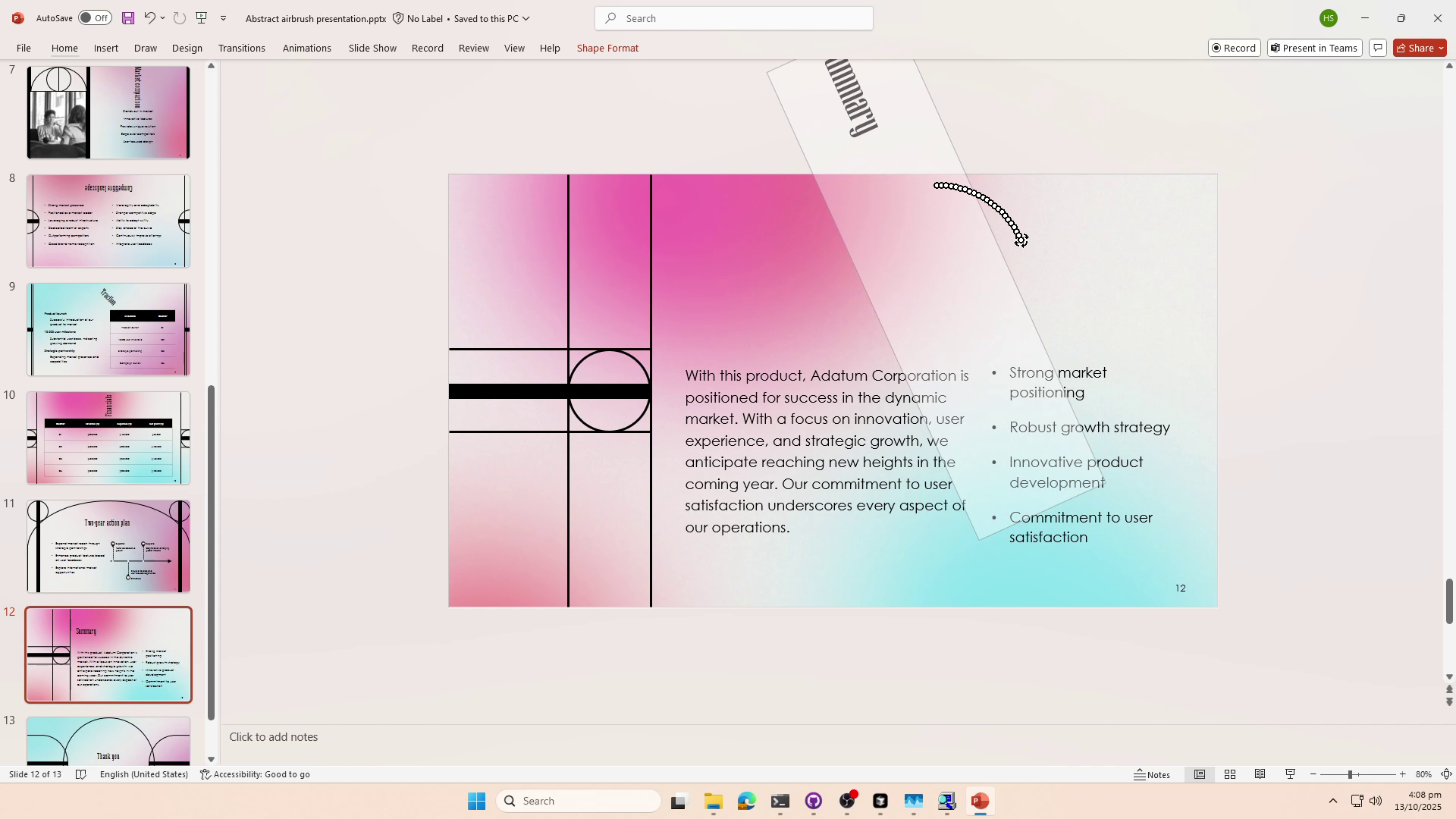Toggle AutoSave off switch to on

pos(94,17)
